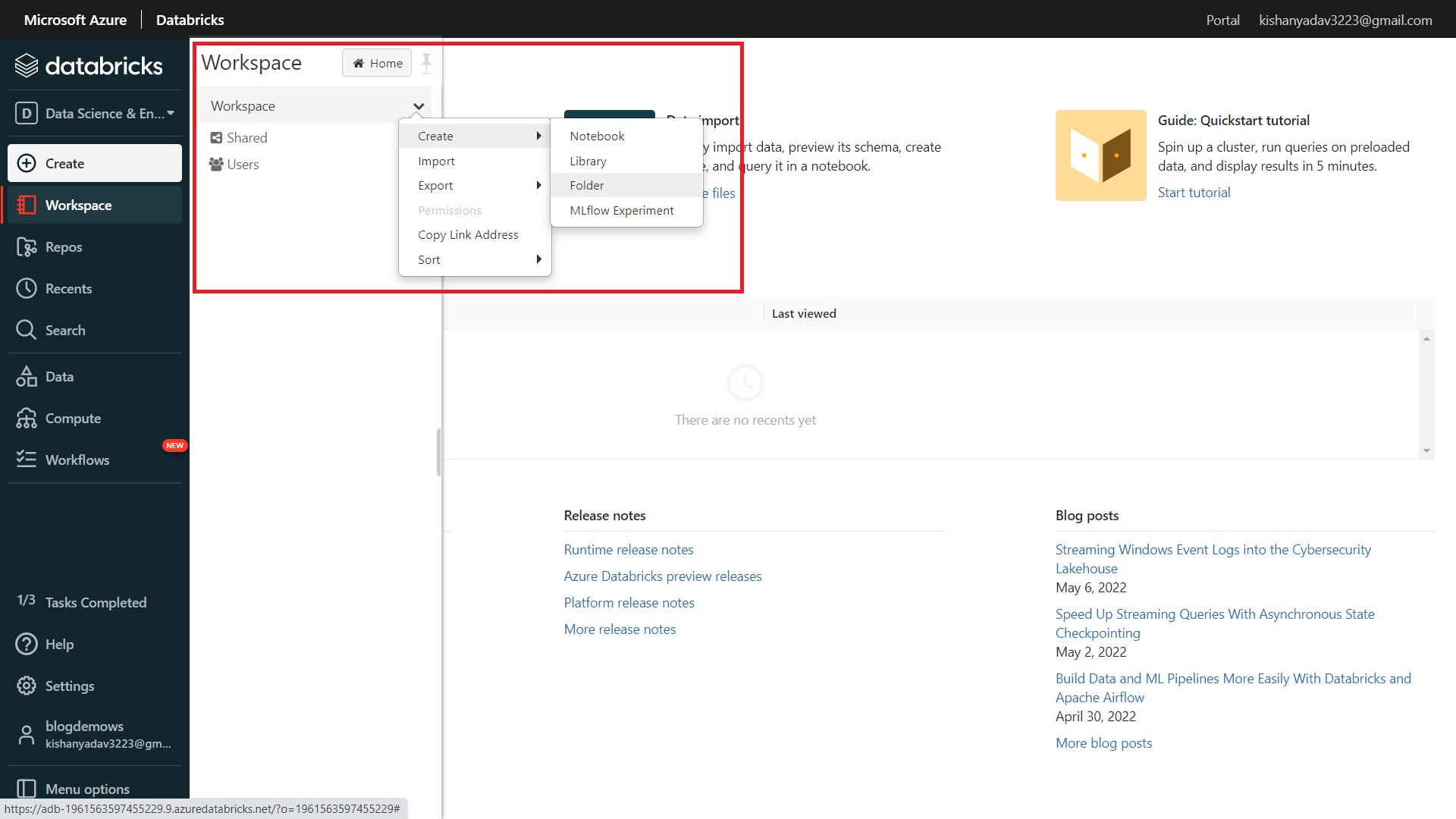The height and width of the screenshot is (819, 1456).
Task: Click the Search magnifier icon
Action: pos(27,330)
